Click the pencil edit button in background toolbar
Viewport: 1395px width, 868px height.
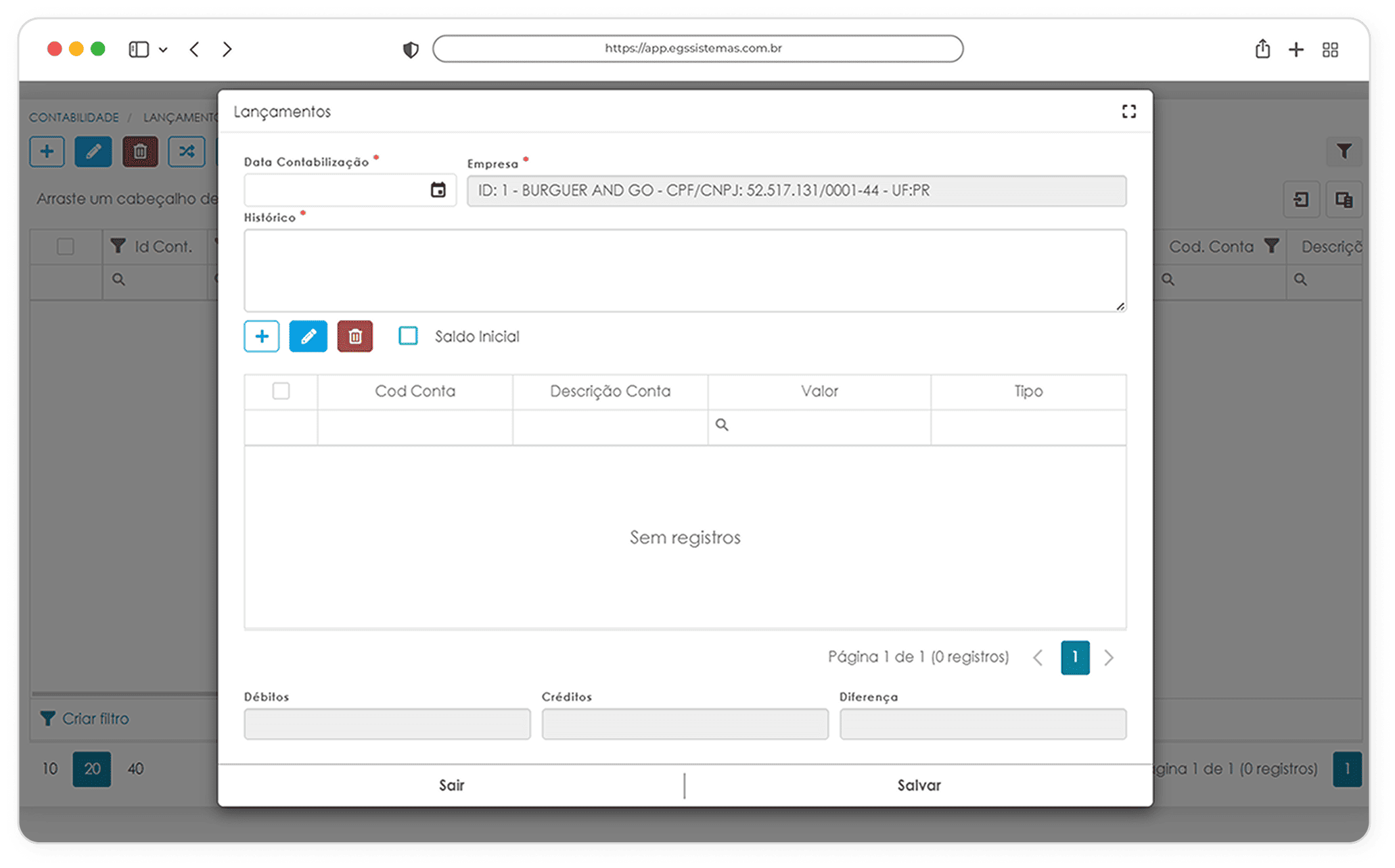[x=93, y=151]
